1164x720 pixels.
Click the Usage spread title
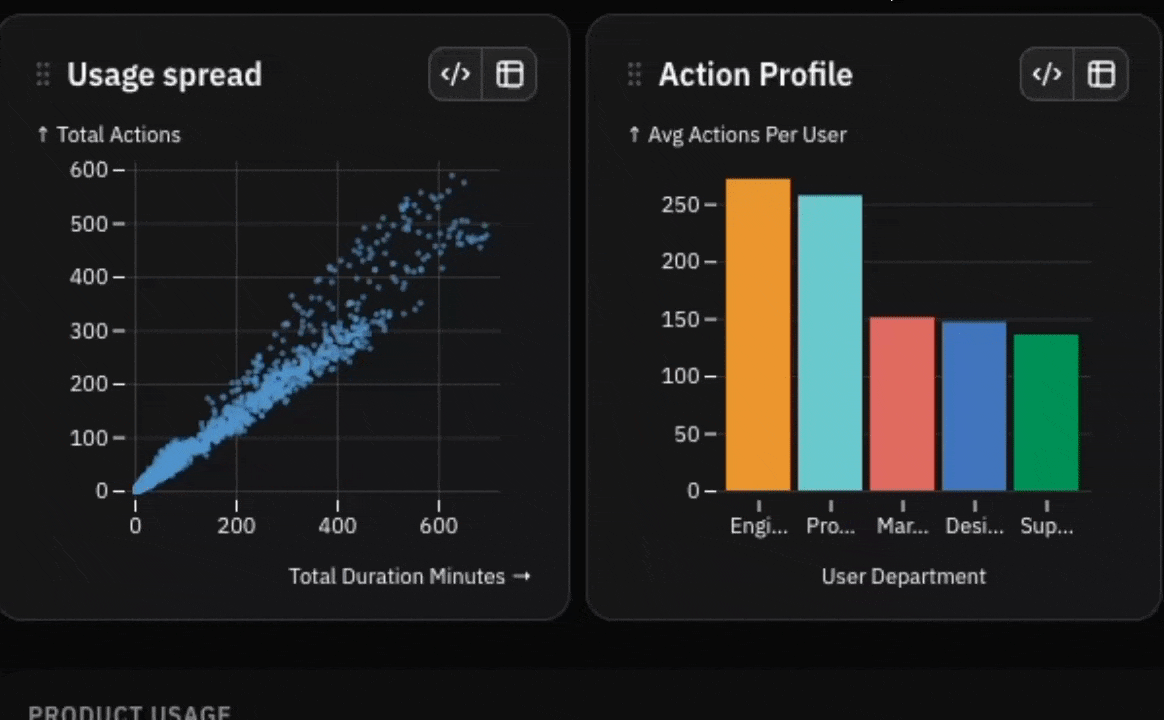tap(164, 74)
